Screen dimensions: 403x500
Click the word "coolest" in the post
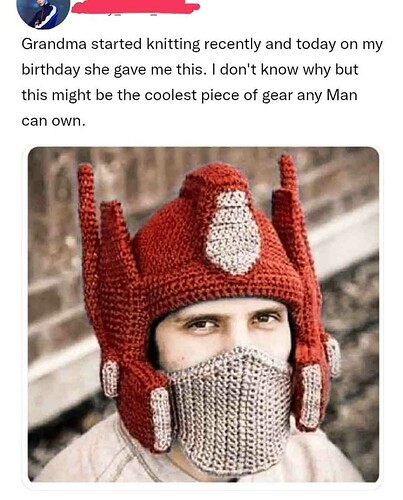click(171, 95)
